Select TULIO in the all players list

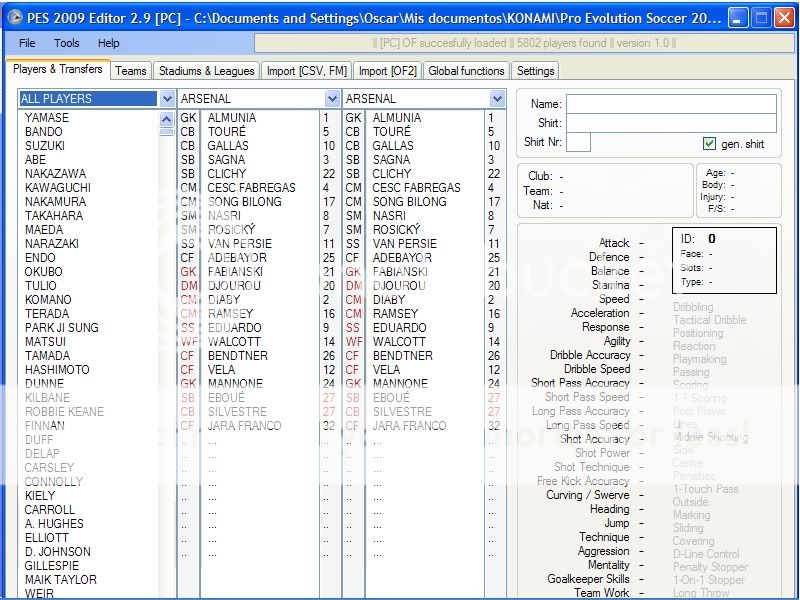pyautogui.click(x=40, y=286)
